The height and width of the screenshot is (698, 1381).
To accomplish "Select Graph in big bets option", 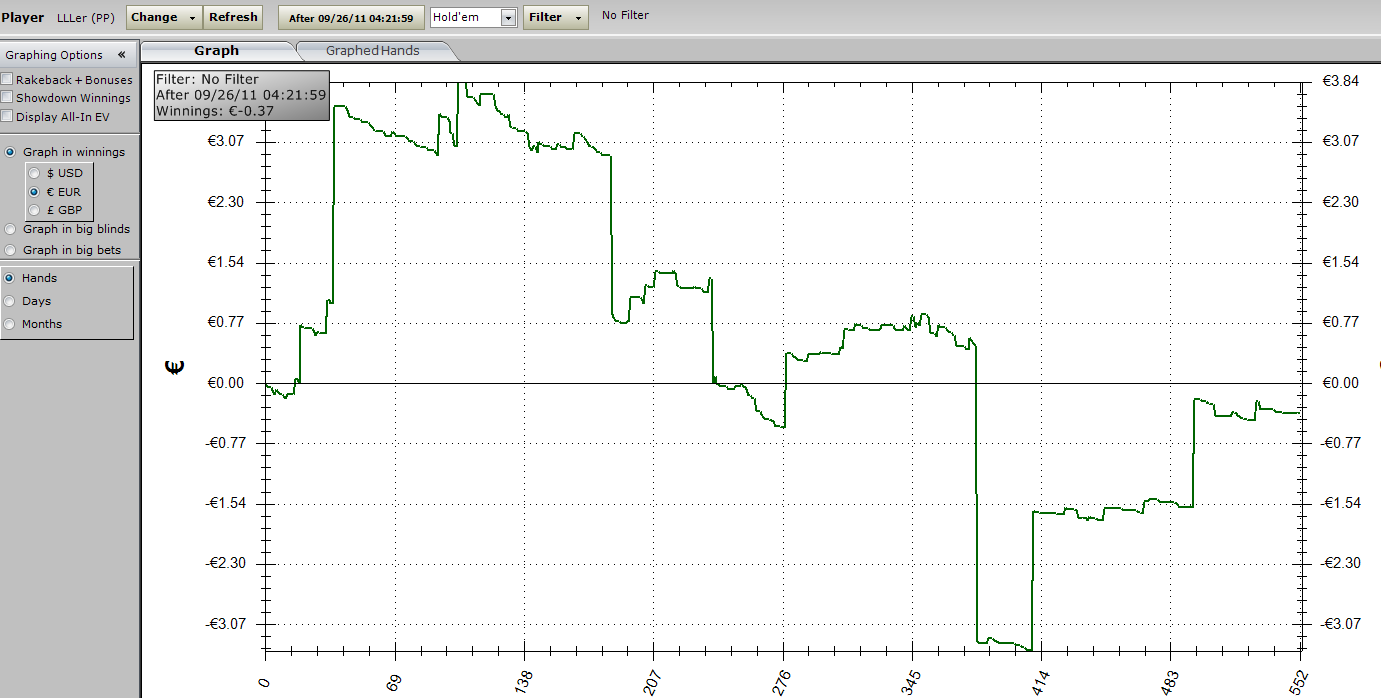I will click(x=11, y=250).
